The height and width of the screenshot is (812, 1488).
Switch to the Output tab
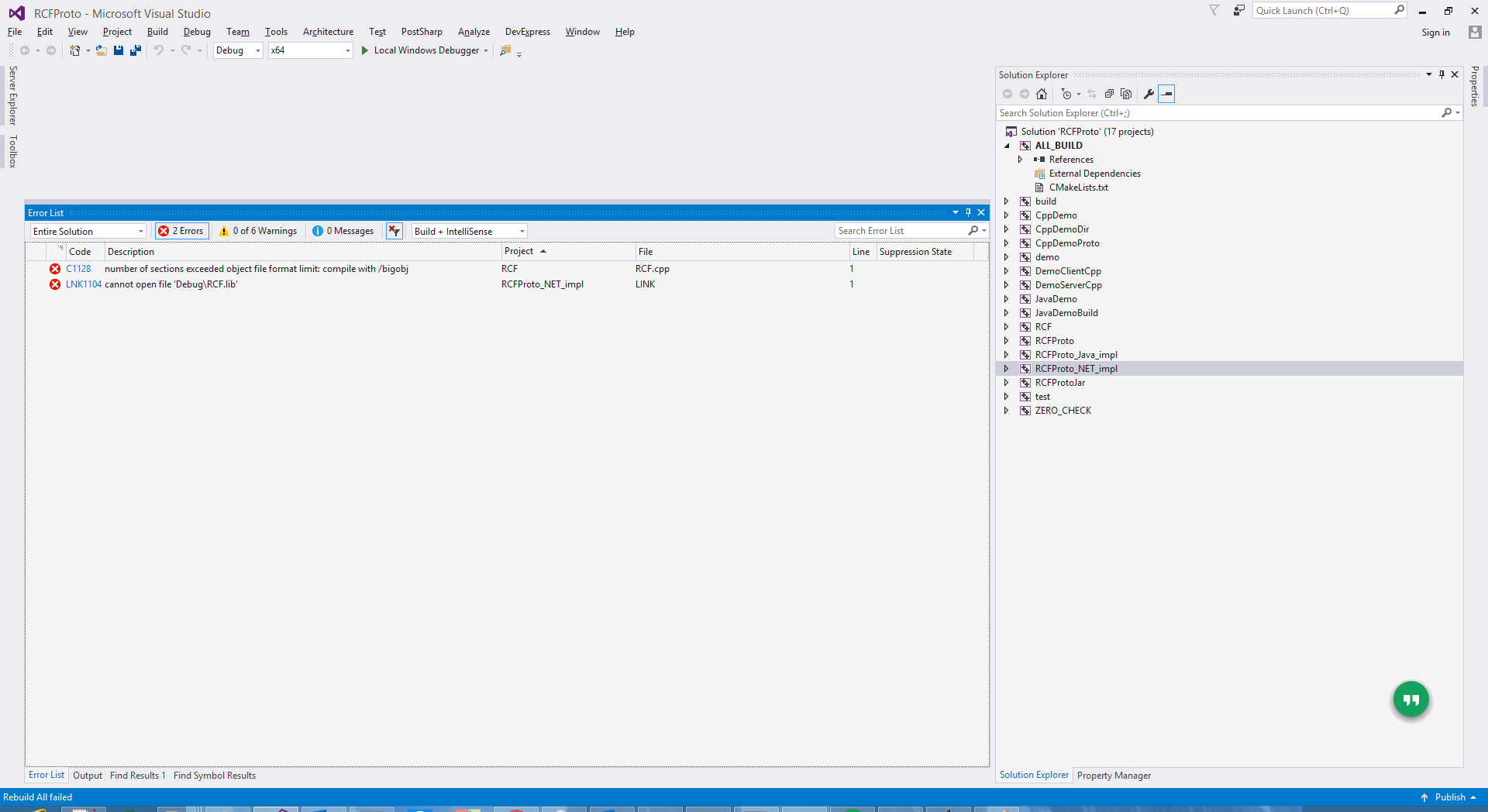pos(88,776)
